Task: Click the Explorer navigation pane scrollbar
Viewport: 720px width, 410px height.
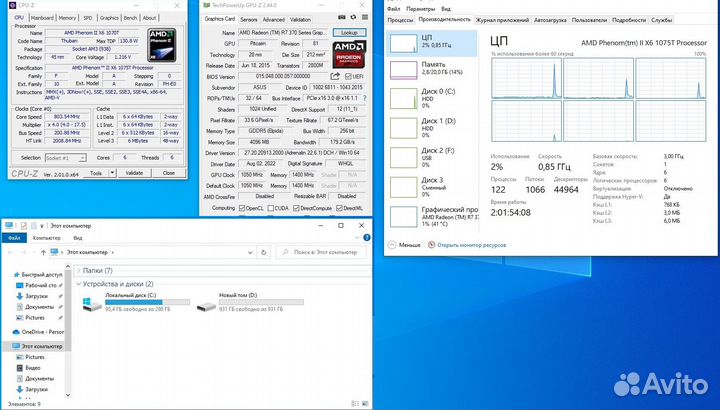Action: [x=68, y=309]
